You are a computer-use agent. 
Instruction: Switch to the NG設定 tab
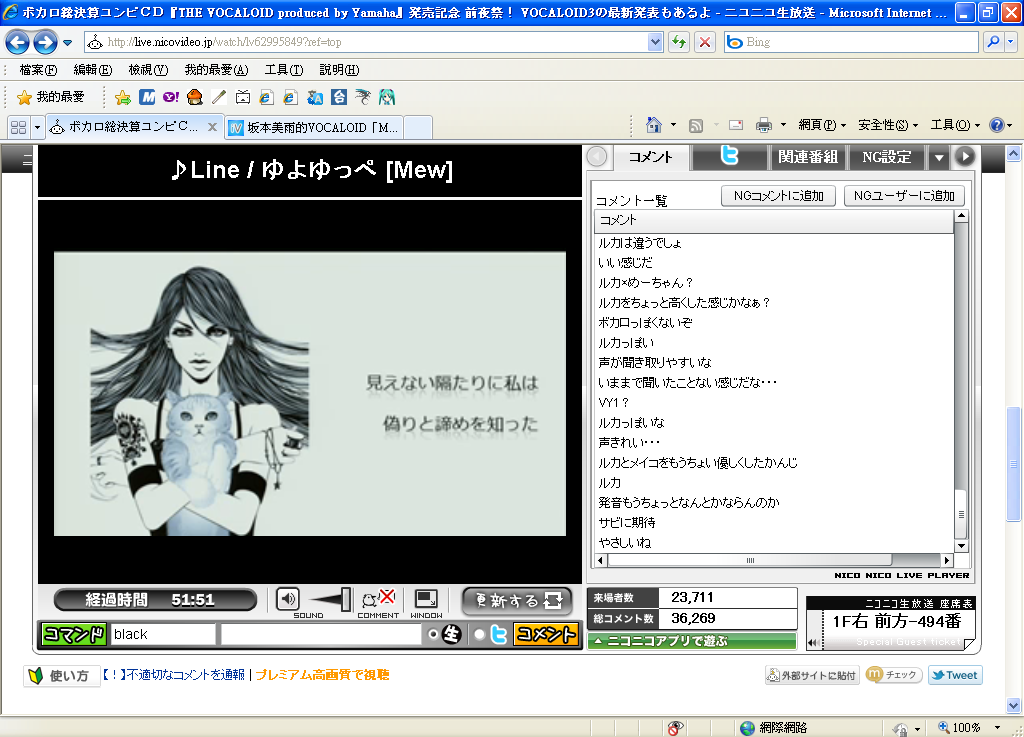(886, 157)
